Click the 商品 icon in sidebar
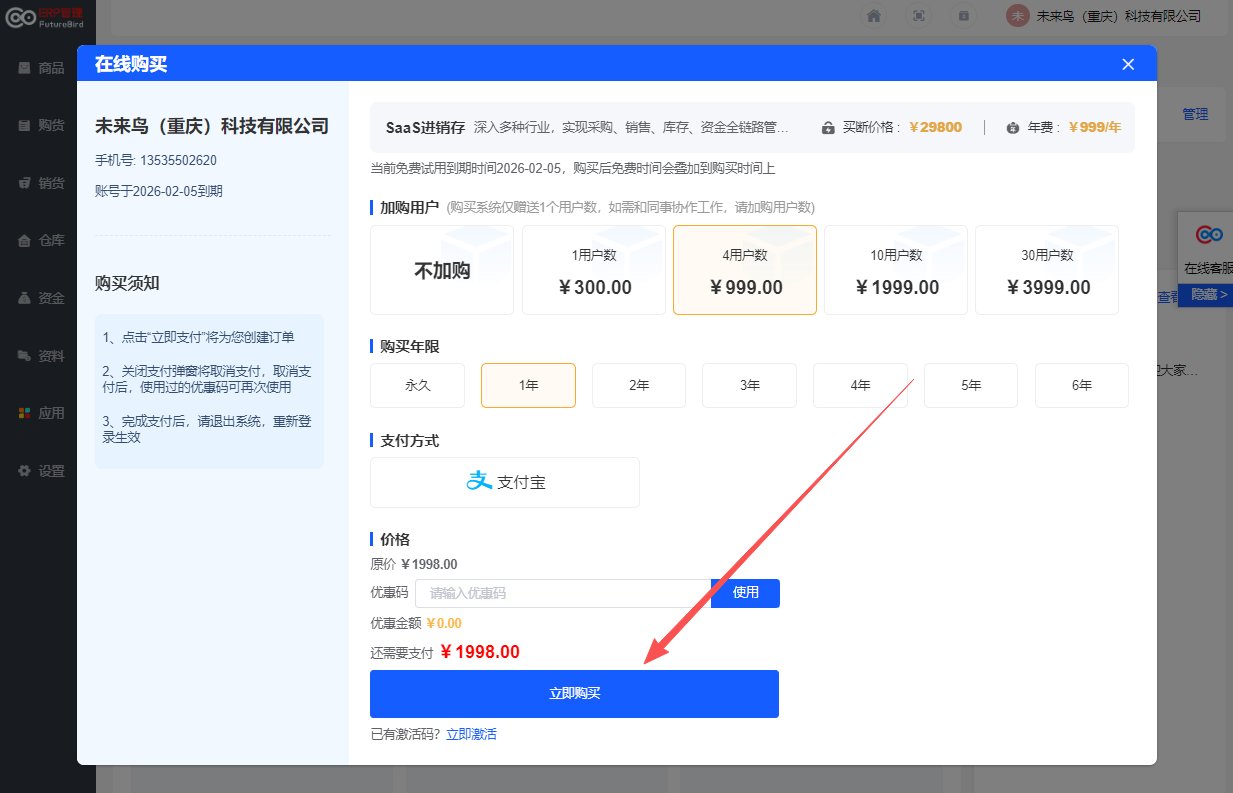This screenshot has width=1233, height=793. pos(24,68)
